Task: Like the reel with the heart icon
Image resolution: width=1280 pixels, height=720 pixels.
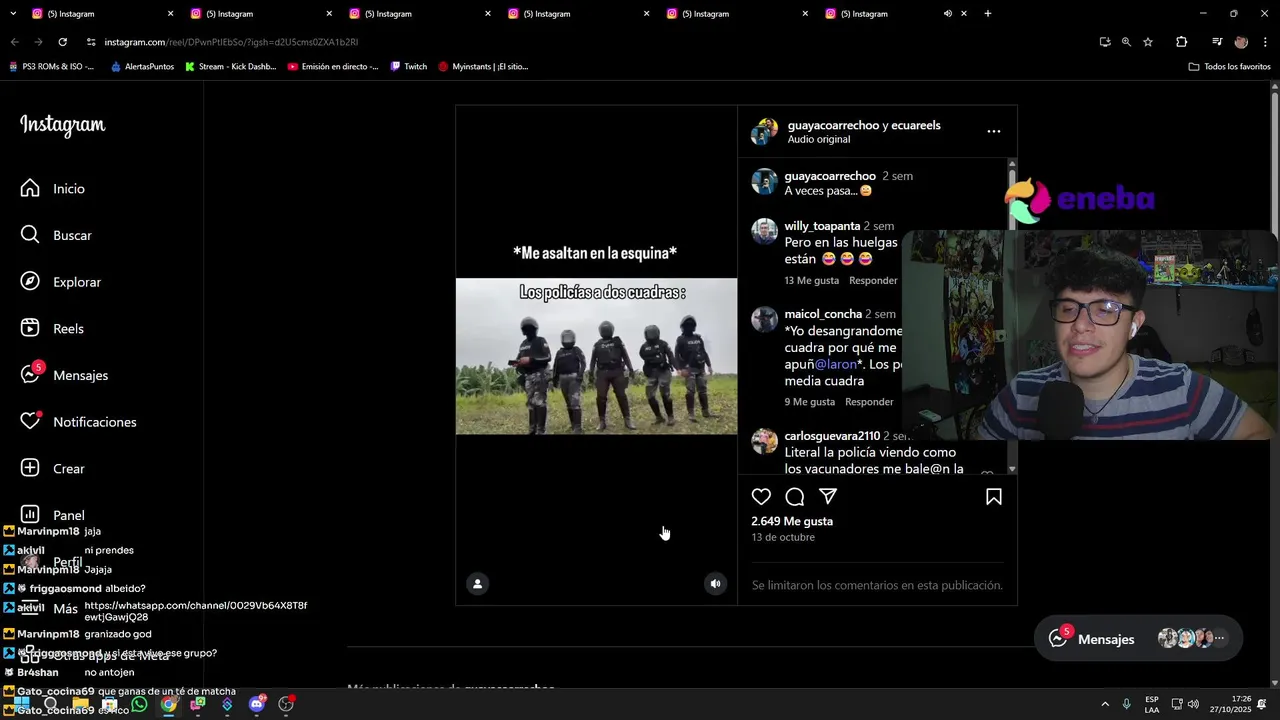Action: coord(761,497)
